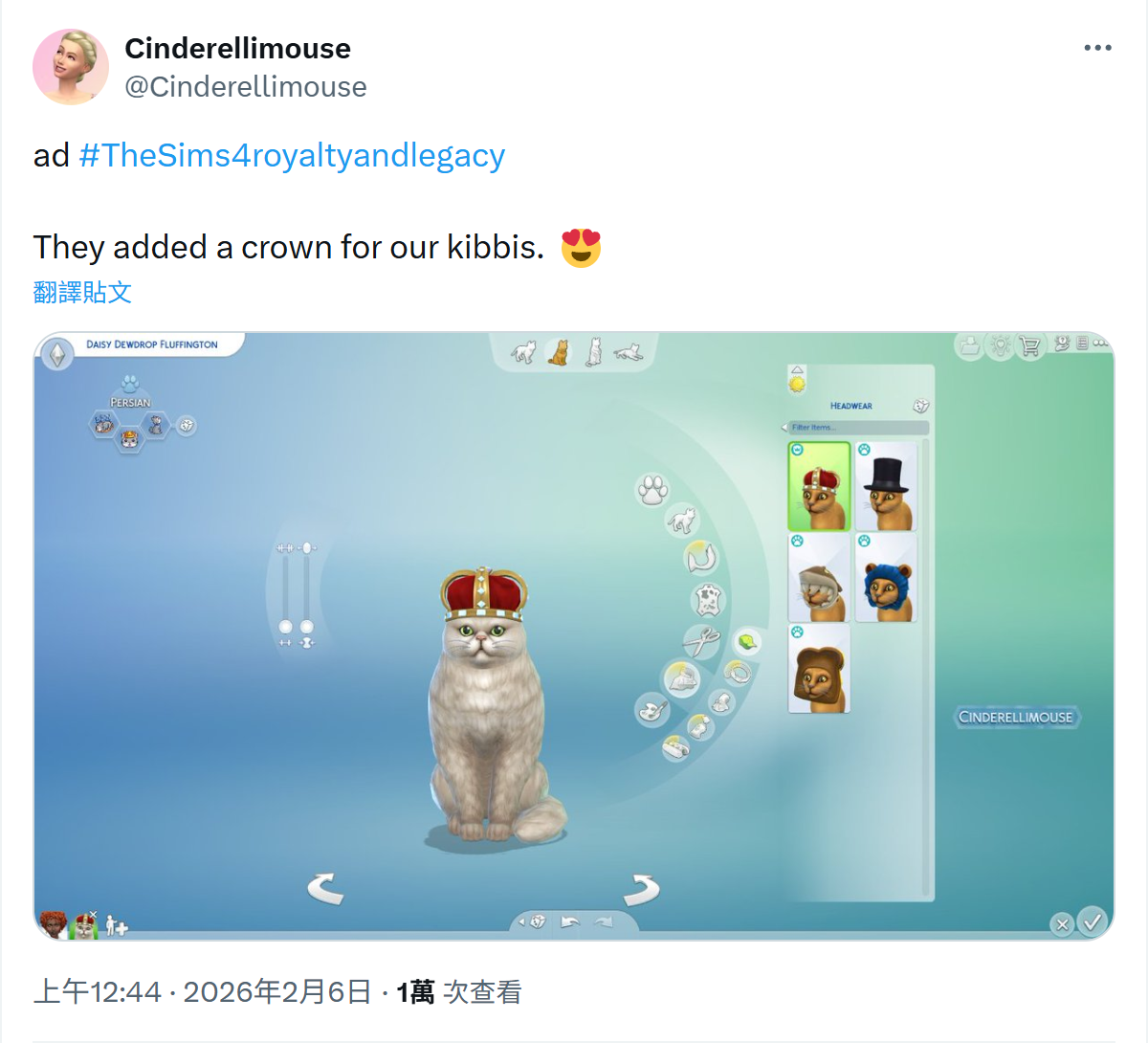Click the add new pet icon

tap(117, 925)
